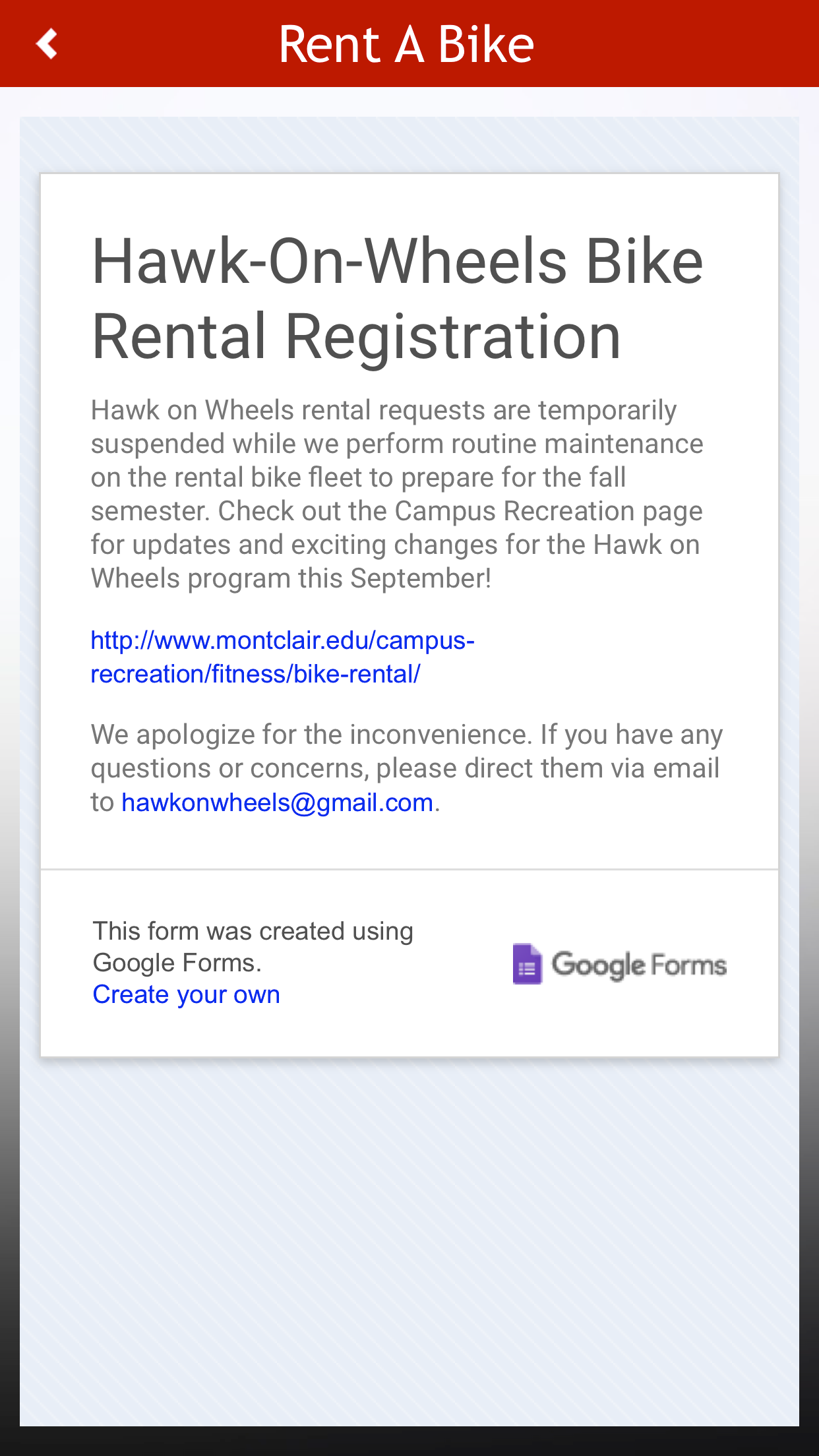Screen dimensions: 819x1456
Task: Click the rental requests suspended paragraph
Action: [396, 493]
